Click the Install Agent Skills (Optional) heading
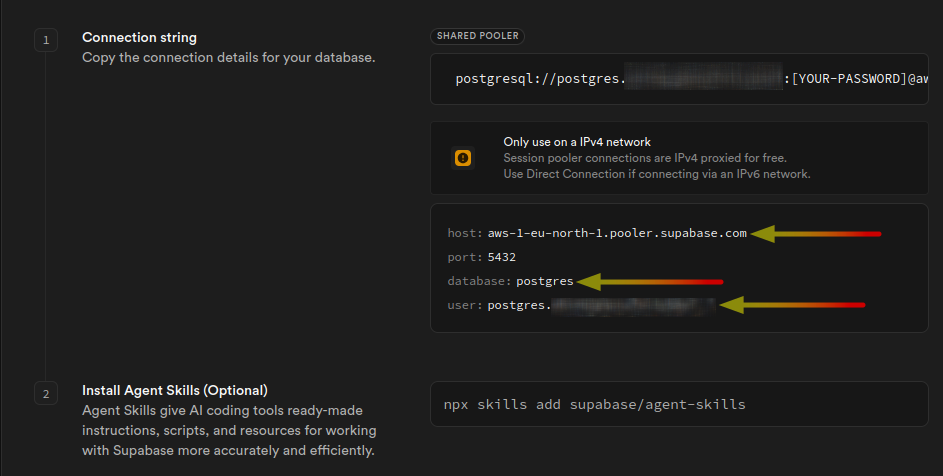This screenshot has width=943, height=476. (x=175, y=391)
